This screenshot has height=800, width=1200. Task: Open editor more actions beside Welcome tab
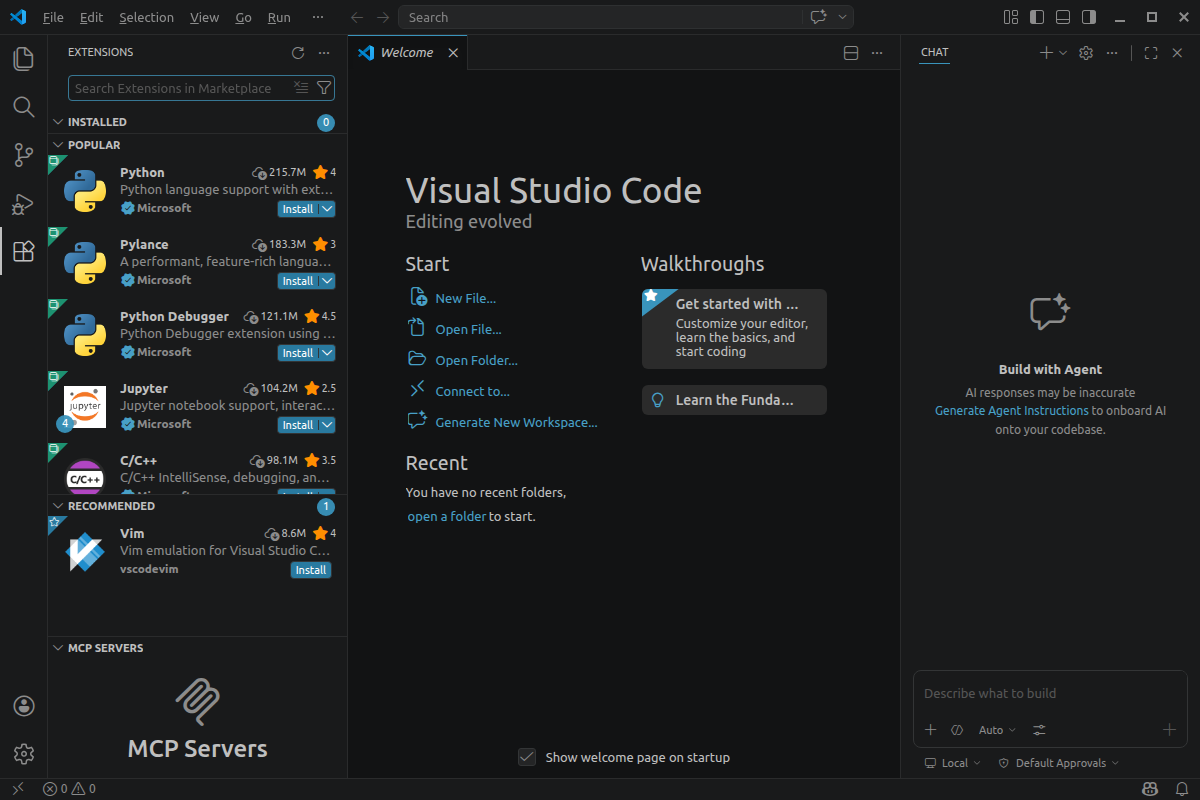[877, 53]
